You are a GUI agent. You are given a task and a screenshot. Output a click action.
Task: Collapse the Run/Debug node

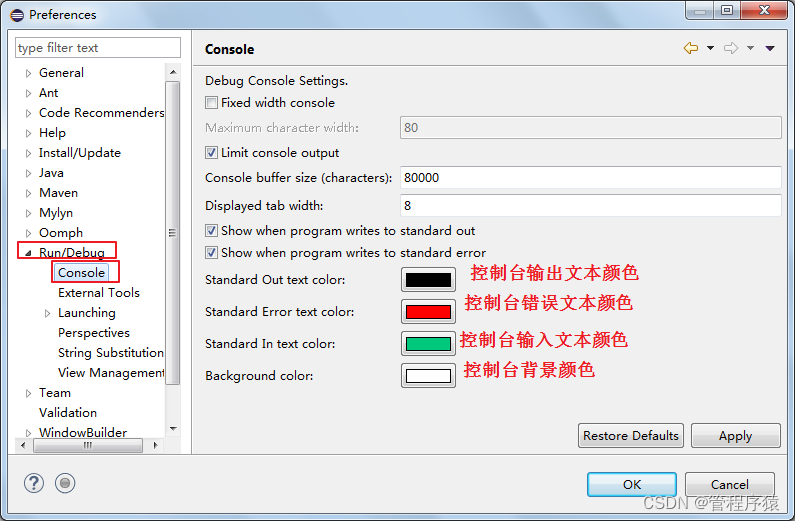(28, 252)
